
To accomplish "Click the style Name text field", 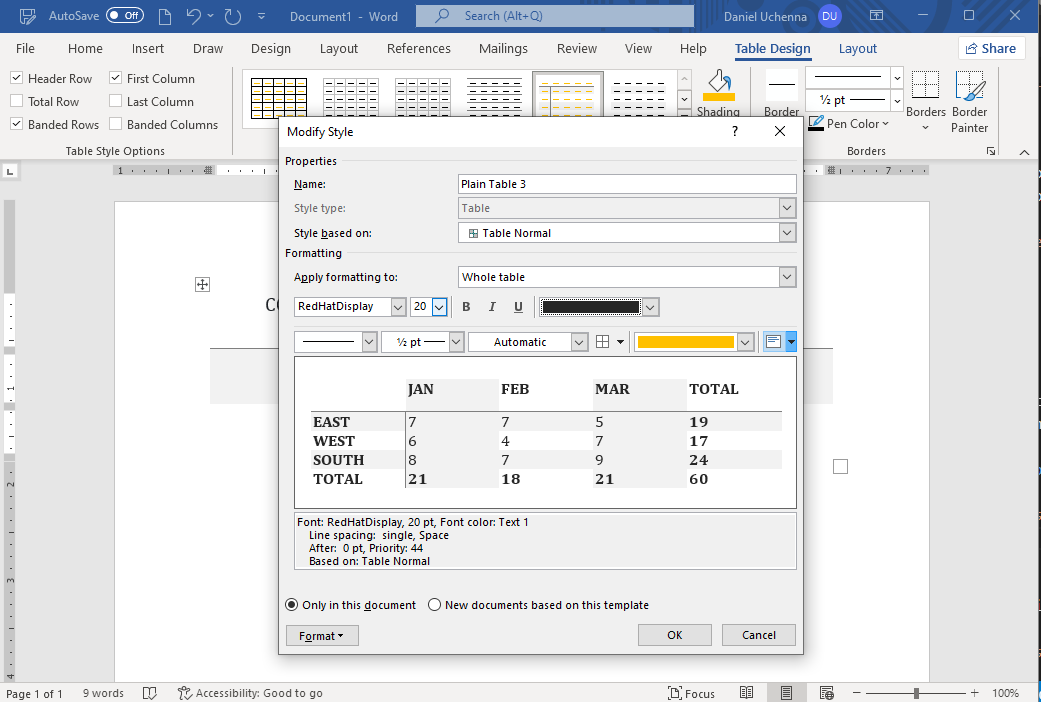I will tap(626, 184).
